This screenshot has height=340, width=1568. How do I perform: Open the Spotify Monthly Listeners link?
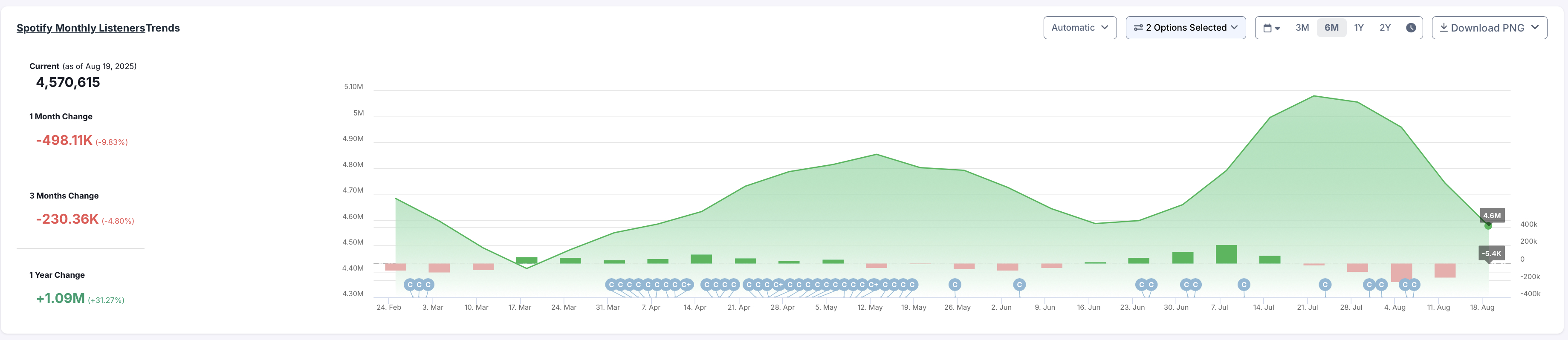click(x=80, y=28)
